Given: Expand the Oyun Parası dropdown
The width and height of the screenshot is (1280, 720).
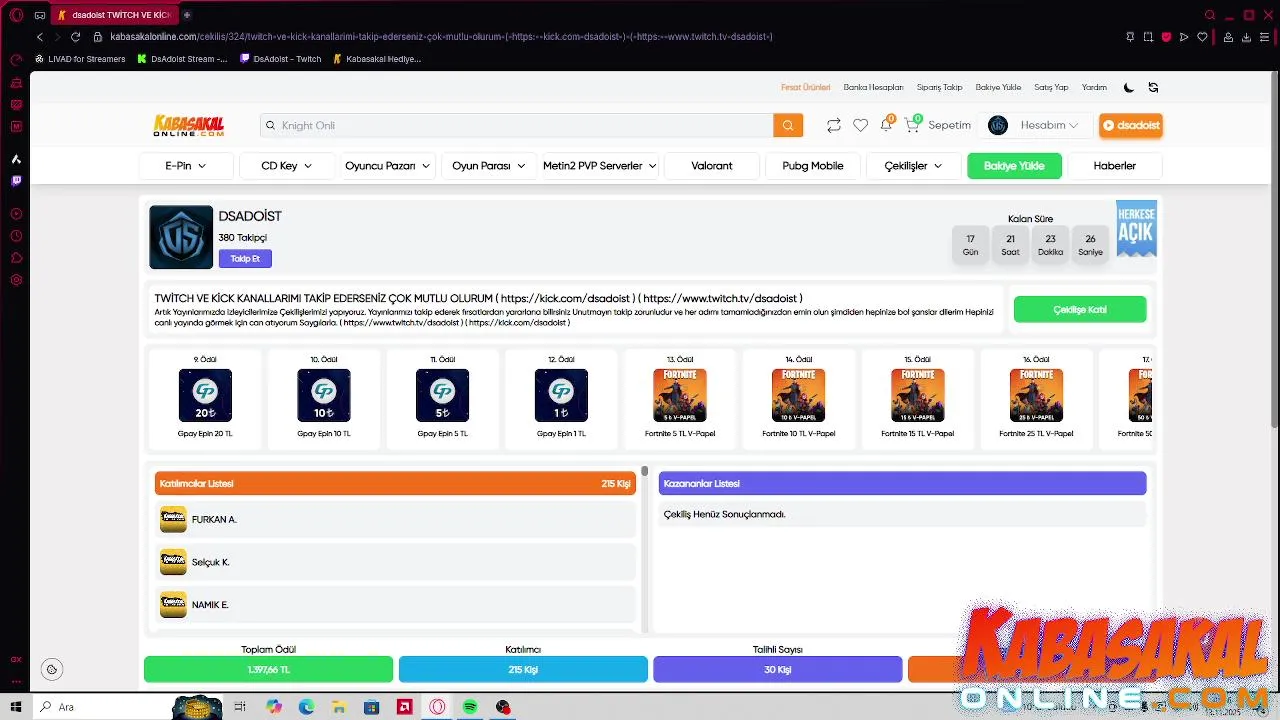Looking at the screenshot, I should click(x=488, y=166).
